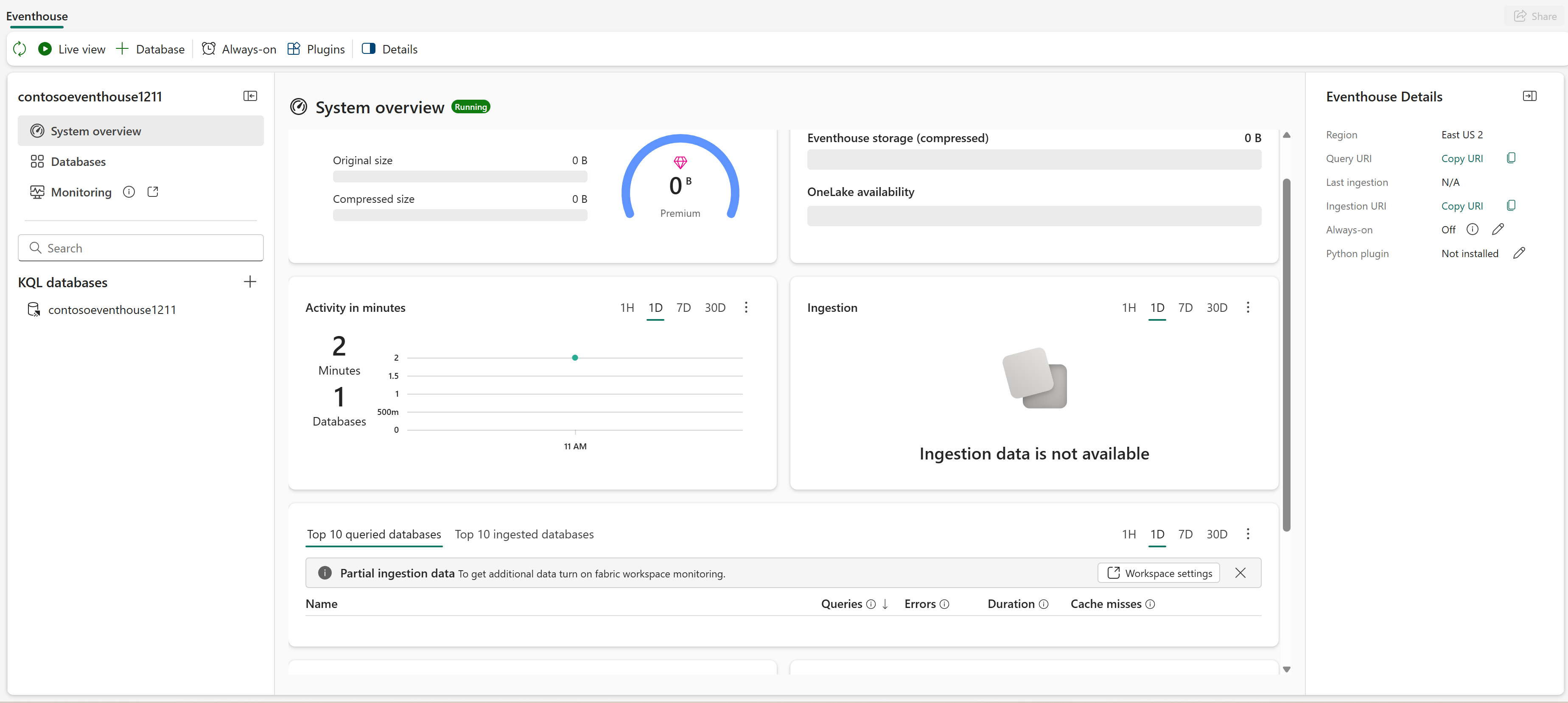Edit the Python plugin pencil icon
The width and height of the screenshot is (1568, 703).
1519,253
